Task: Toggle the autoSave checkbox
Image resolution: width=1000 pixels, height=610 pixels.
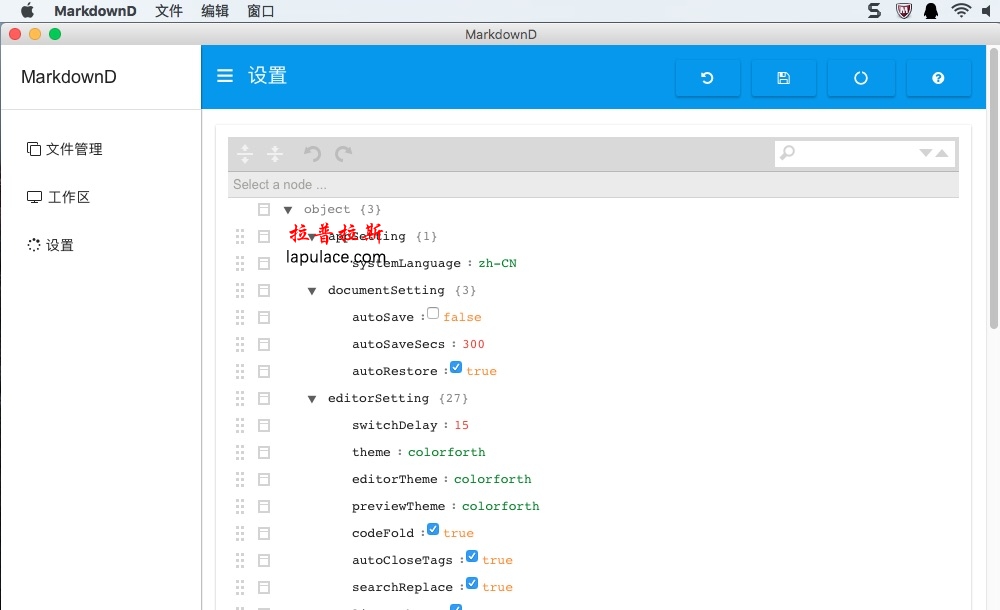Action: (x=433, y=313)
